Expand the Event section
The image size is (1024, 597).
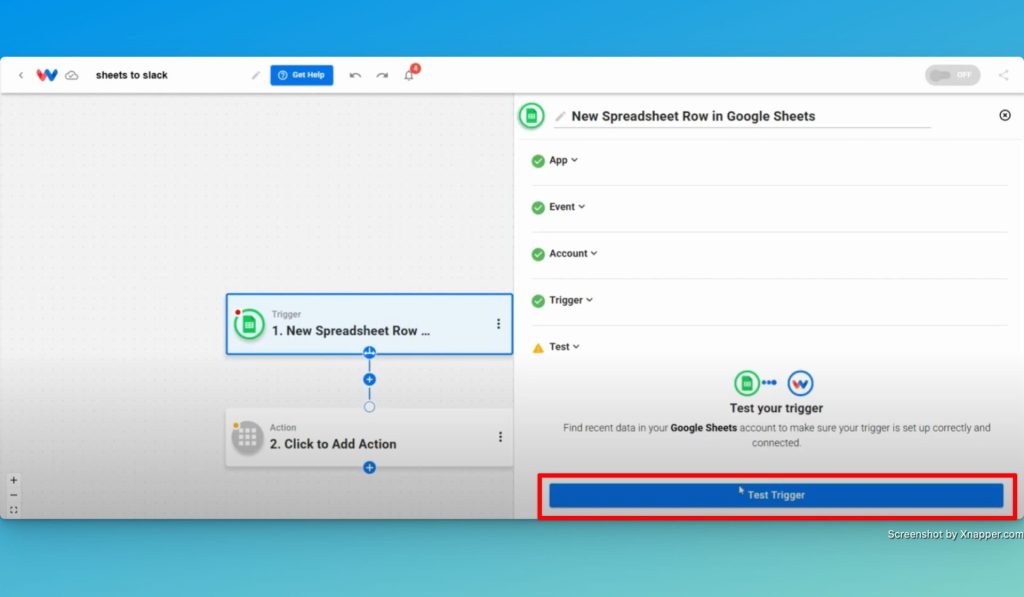click(567, 207)
